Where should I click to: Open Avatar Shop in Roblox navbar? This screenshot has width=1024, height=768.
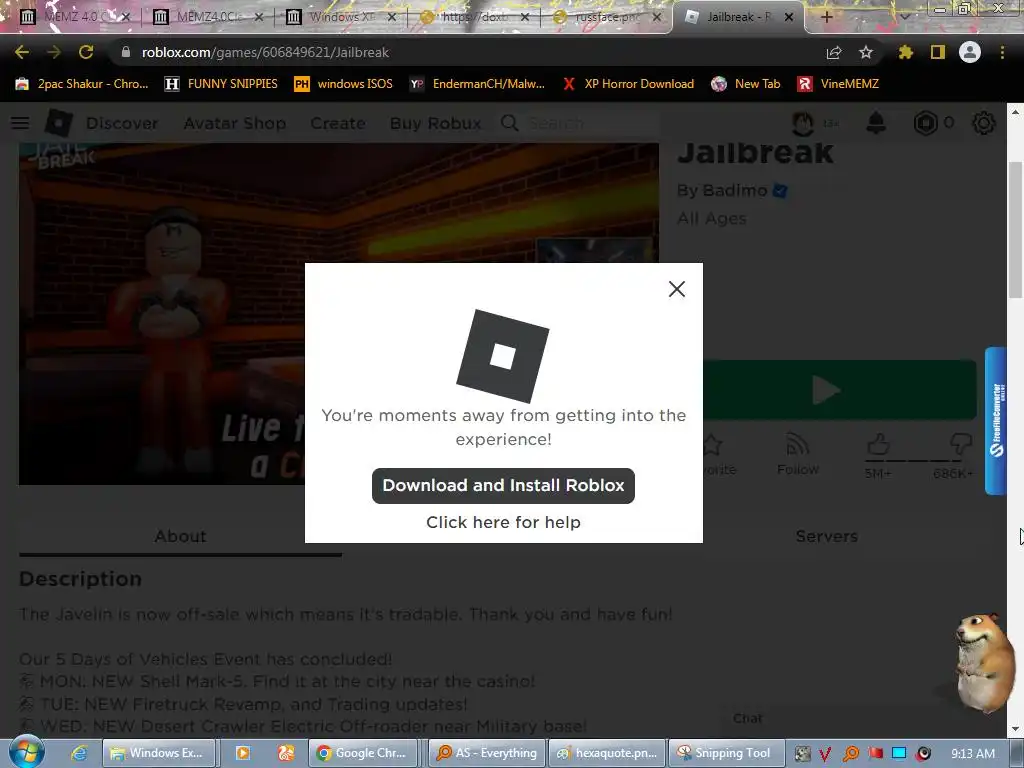click(x=234, y=123)
